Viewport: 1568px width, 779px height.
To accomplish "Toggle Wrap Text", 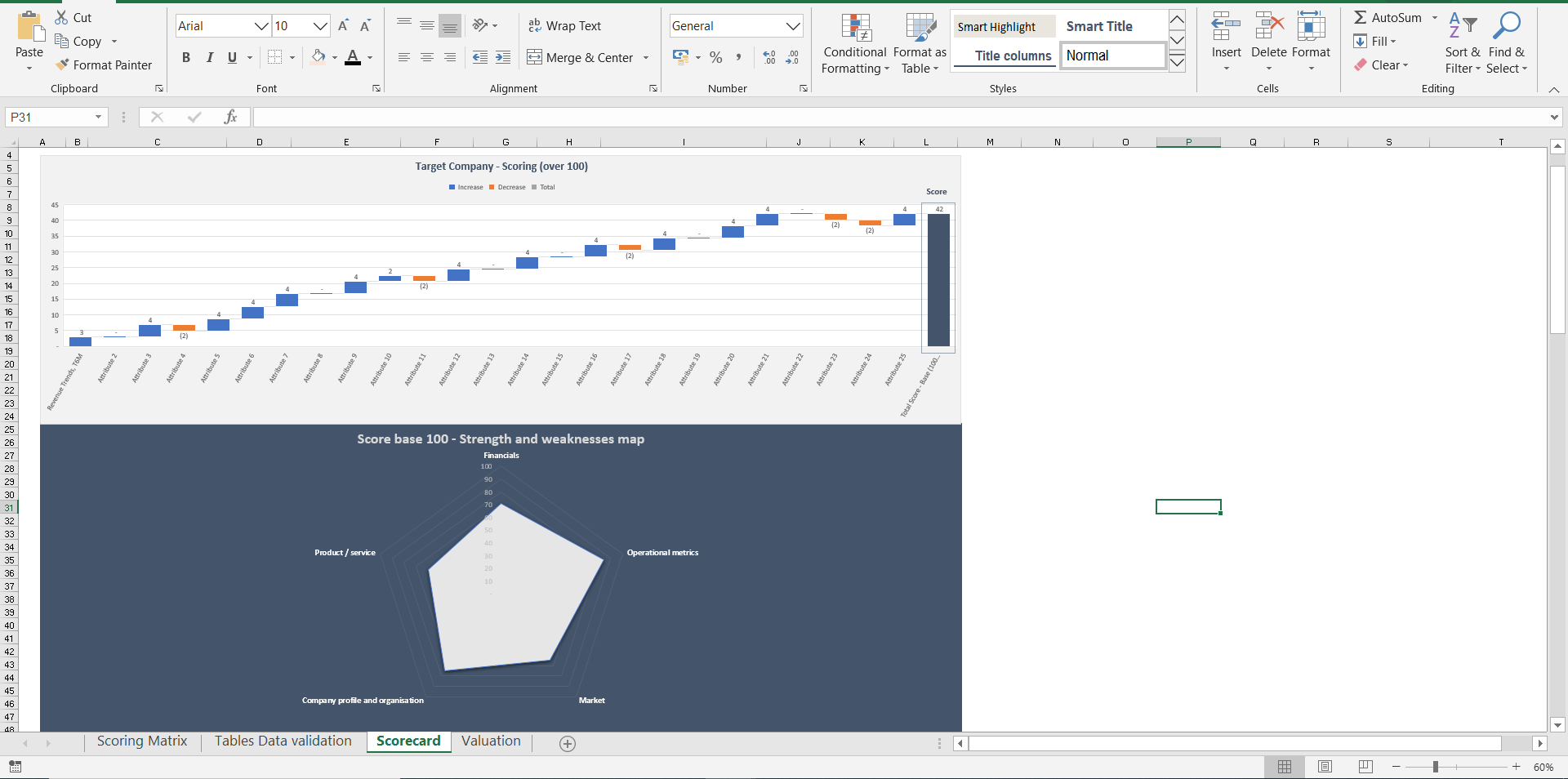I will (x=564, y=26).
